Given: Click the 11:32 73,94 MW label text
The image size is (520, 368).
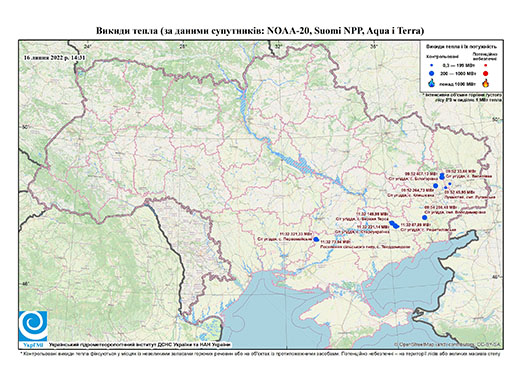Looking at the screenshot, I should tap(335, 242).
